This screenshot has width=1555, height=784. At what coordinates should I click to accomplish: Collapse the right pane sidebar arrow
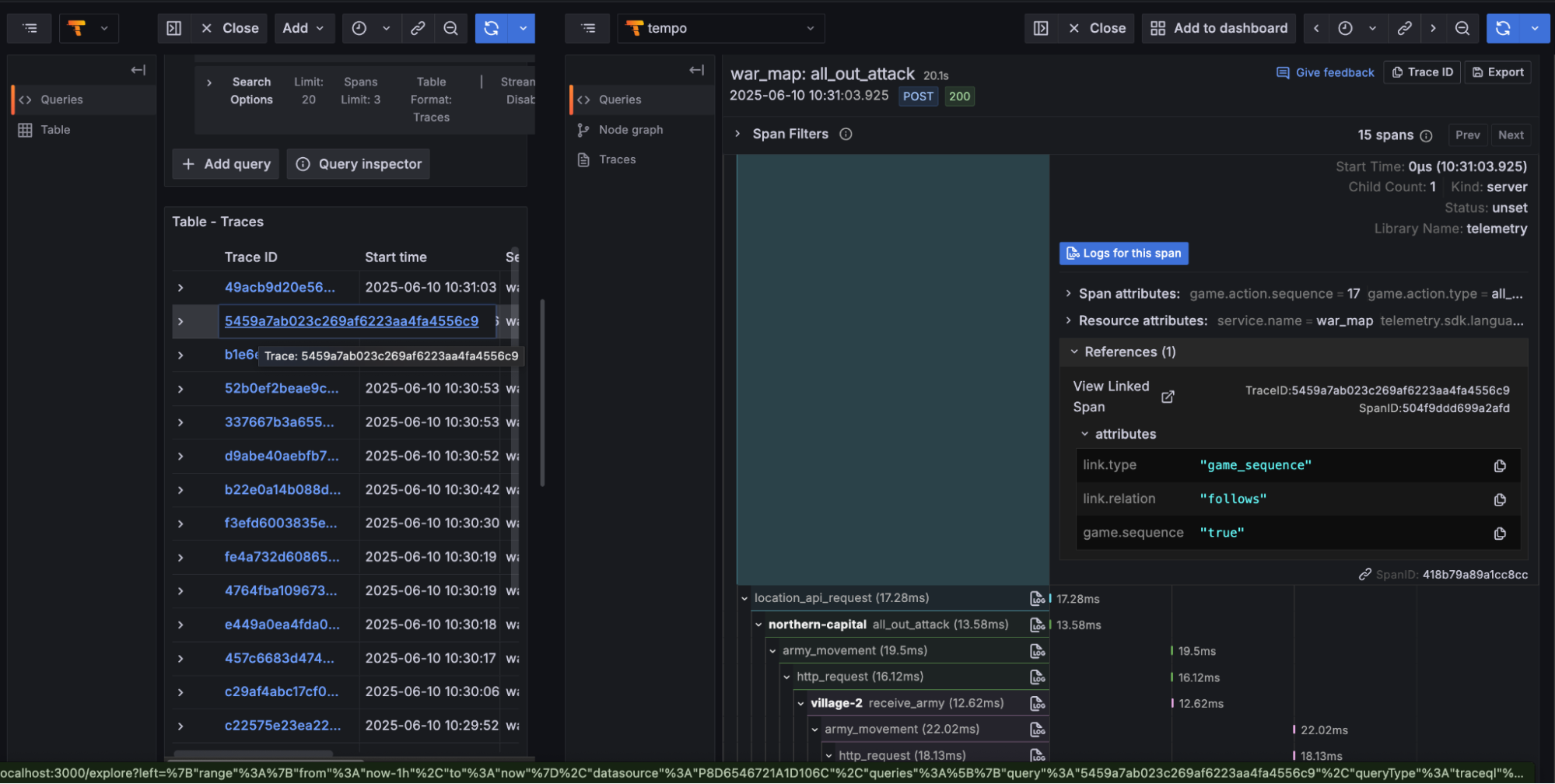(x=697, y=70)
